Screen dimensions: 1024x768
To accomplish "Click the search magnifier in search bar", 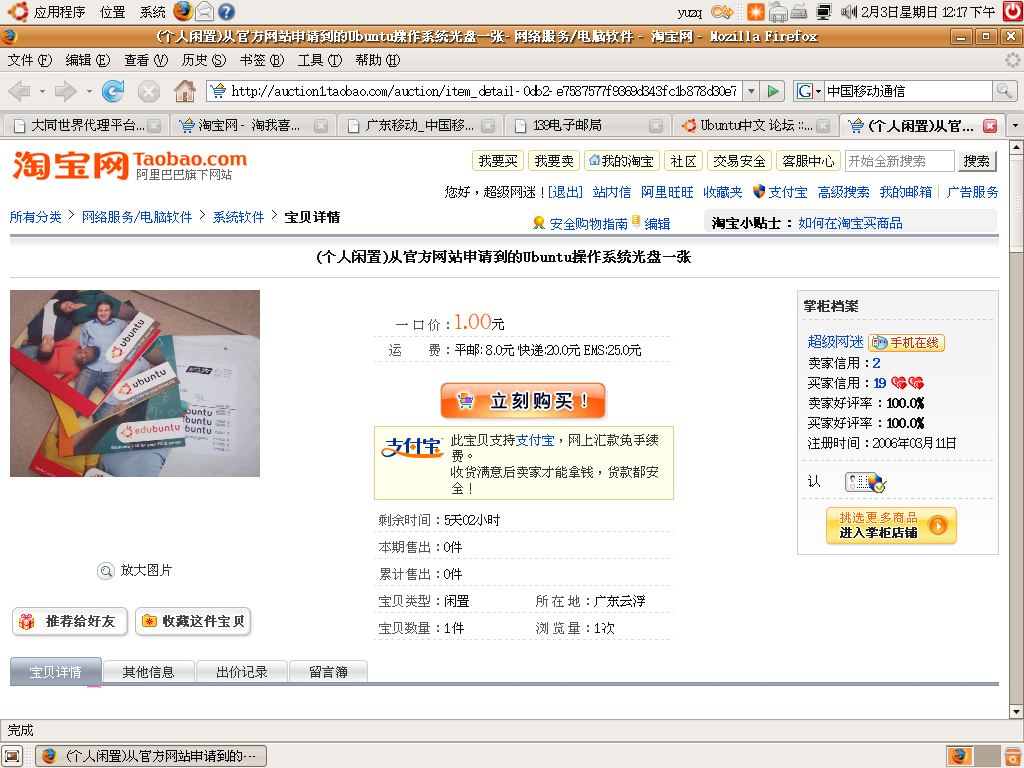I will [x=1004, y=91].
